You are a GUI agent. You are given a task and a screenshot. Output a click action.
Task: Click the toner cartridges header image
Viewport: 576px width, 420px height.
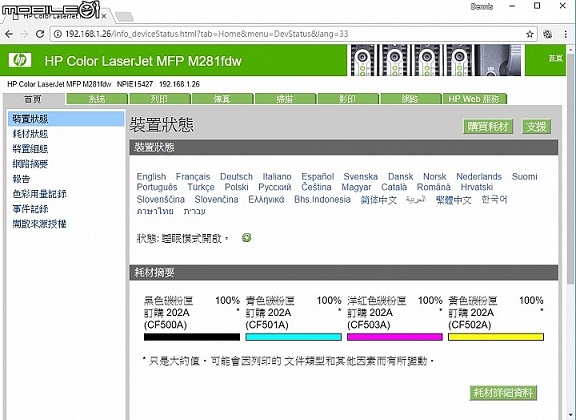coord(436,60)
